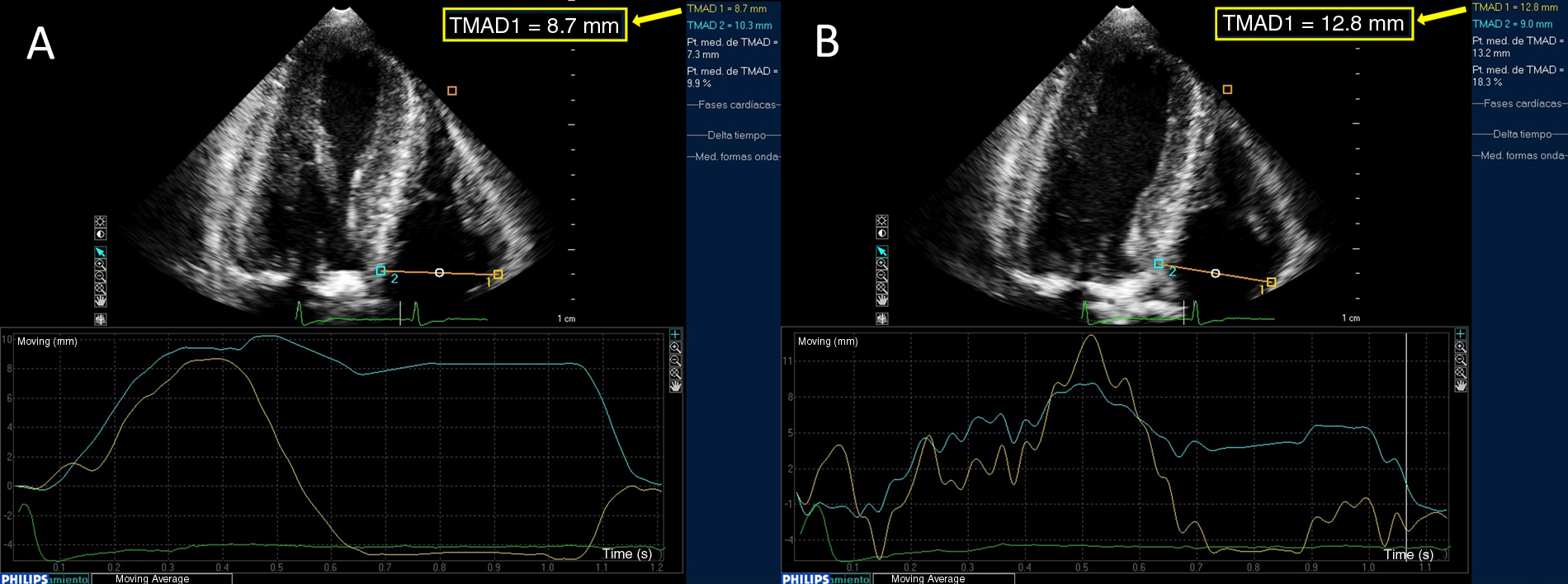Screen dimensions: 1568x584
Task: Select the pan hand tool on panel B graph
Action: click(x=1461, y=385)
